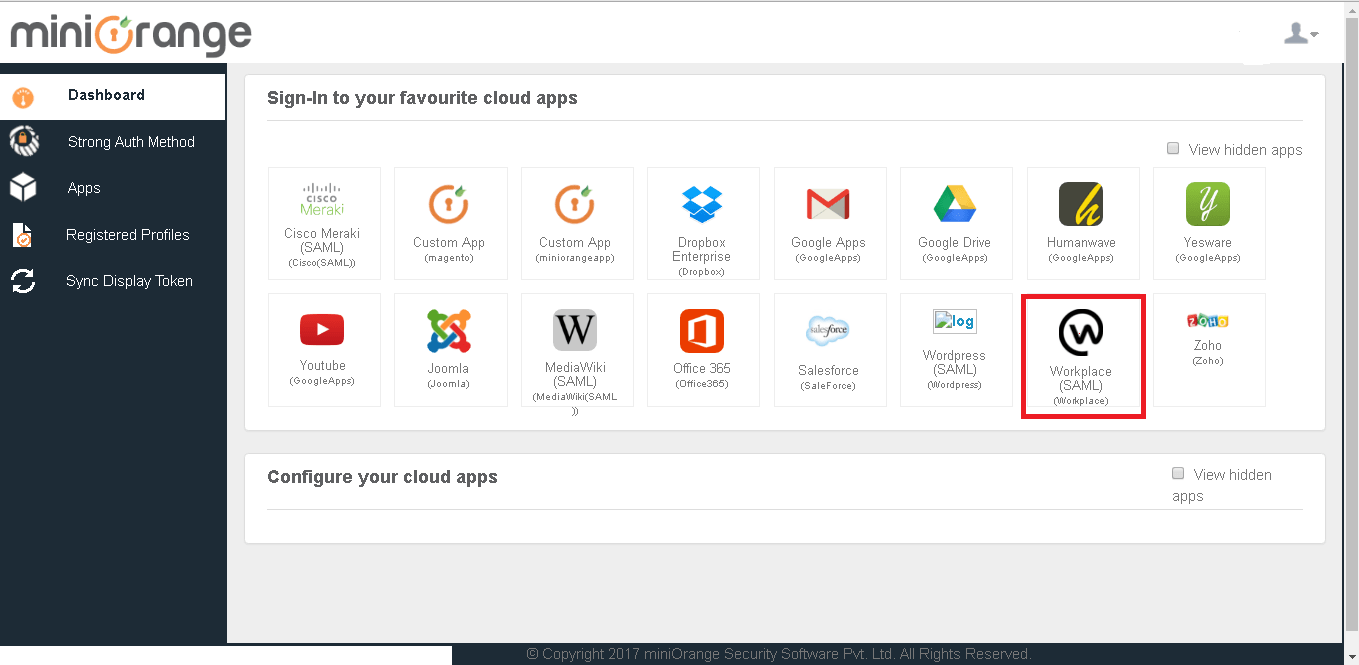Go to Registered Profiles

click(x=127, y=235)
